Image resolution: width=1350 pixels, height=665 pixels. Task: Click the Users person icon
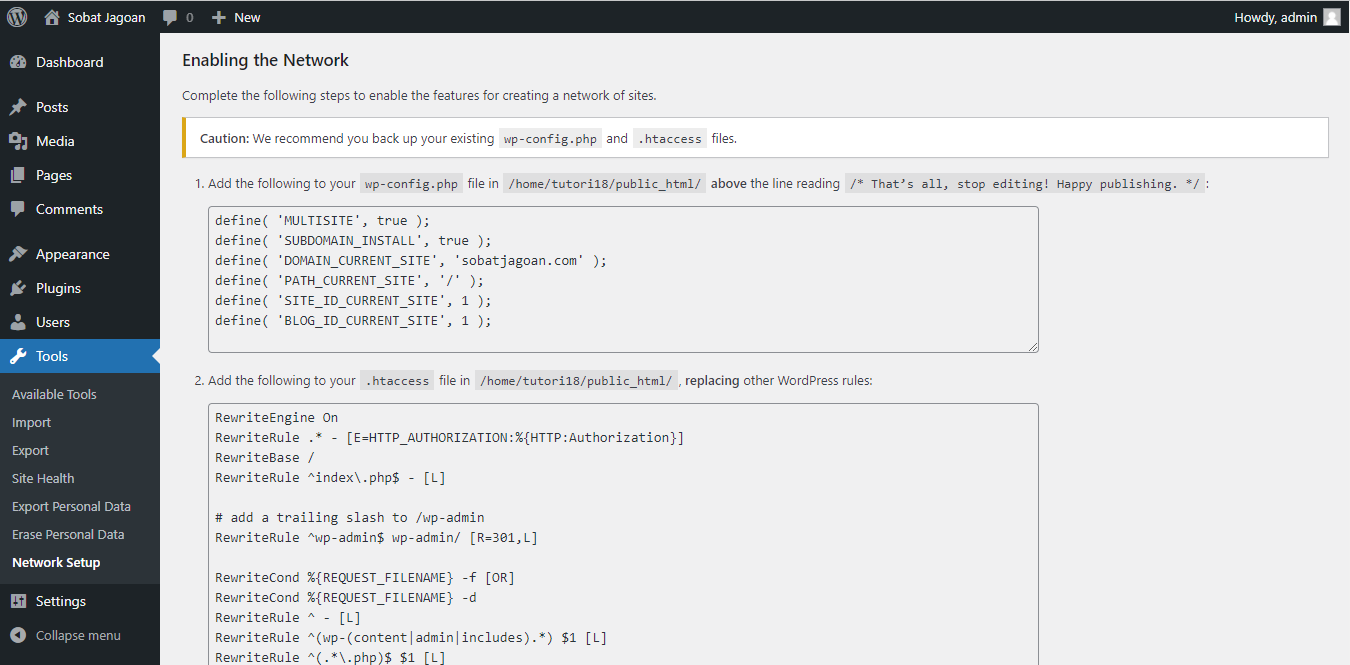tap(18, 322)
